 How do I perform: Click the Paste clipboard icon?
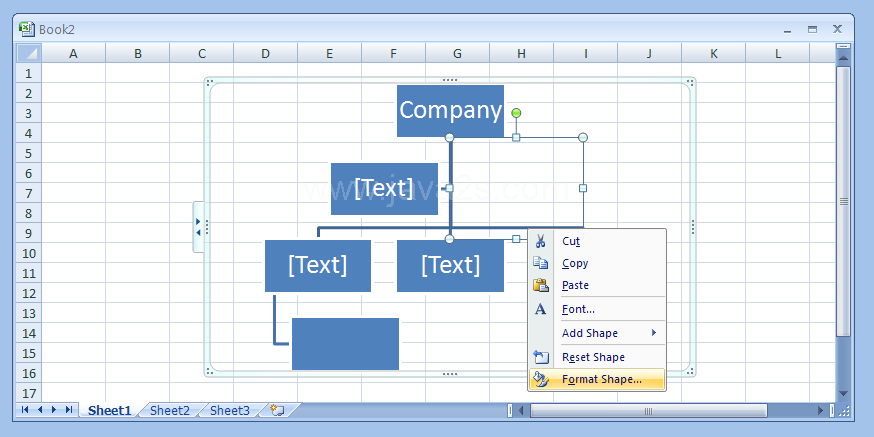[x=540, y=285]
